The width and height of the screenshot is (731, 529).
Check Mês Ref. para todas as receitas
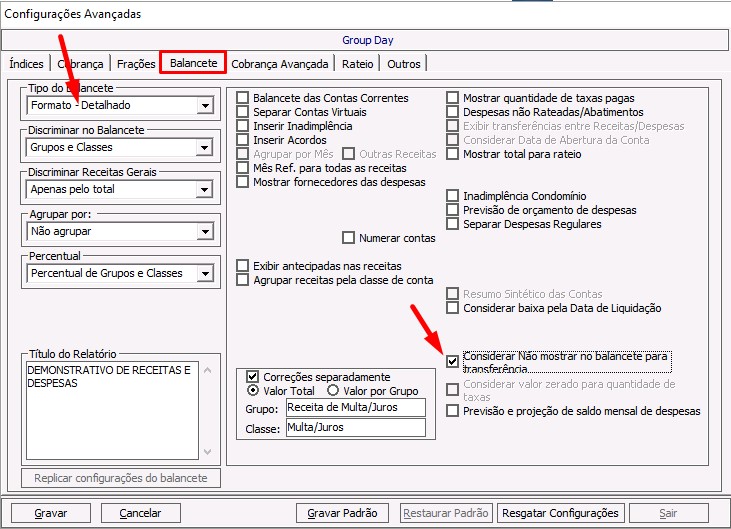pyautogui.click(x=242, y=168)
